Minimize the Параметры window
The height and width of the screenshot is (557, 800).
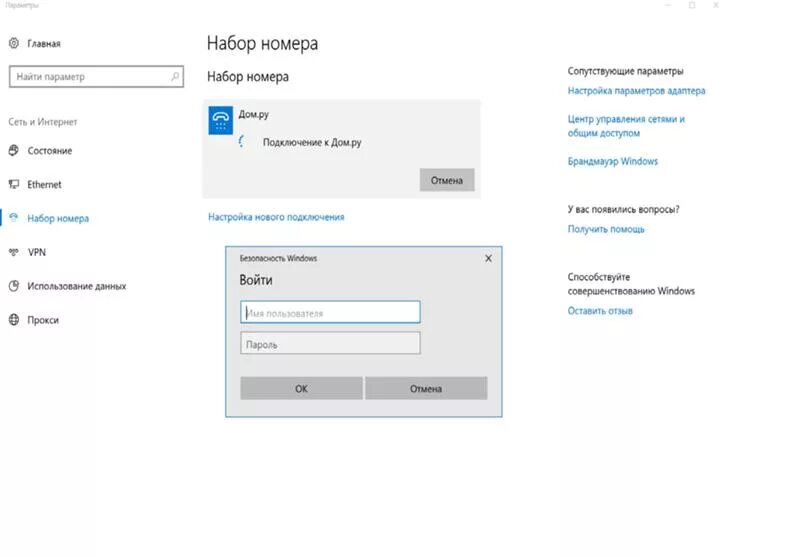pos(668,5)
